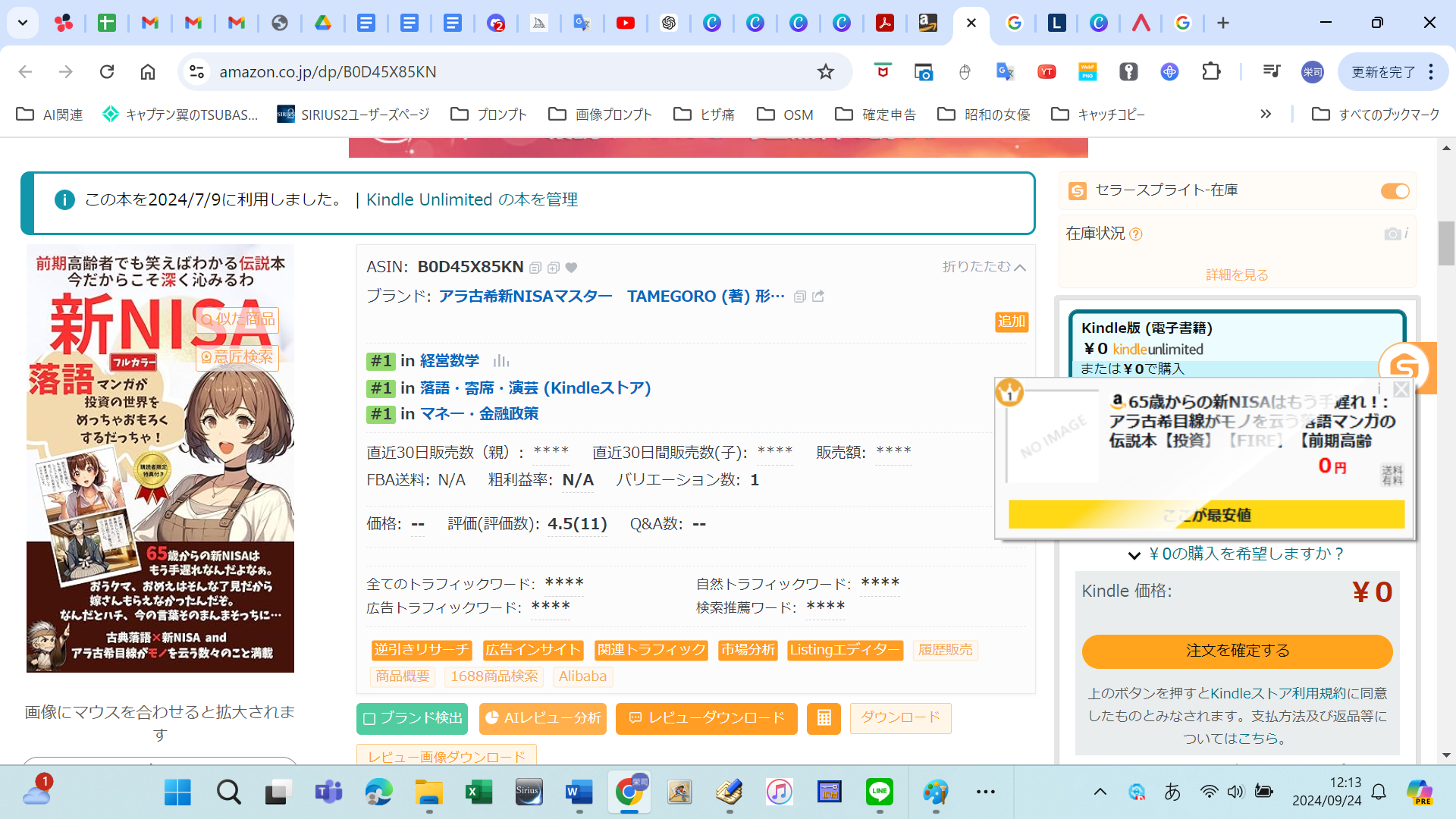Viewport: 1456px width, 819px height.
Task: Open the プロンプト bookmark folder
Action: point(488,115)
